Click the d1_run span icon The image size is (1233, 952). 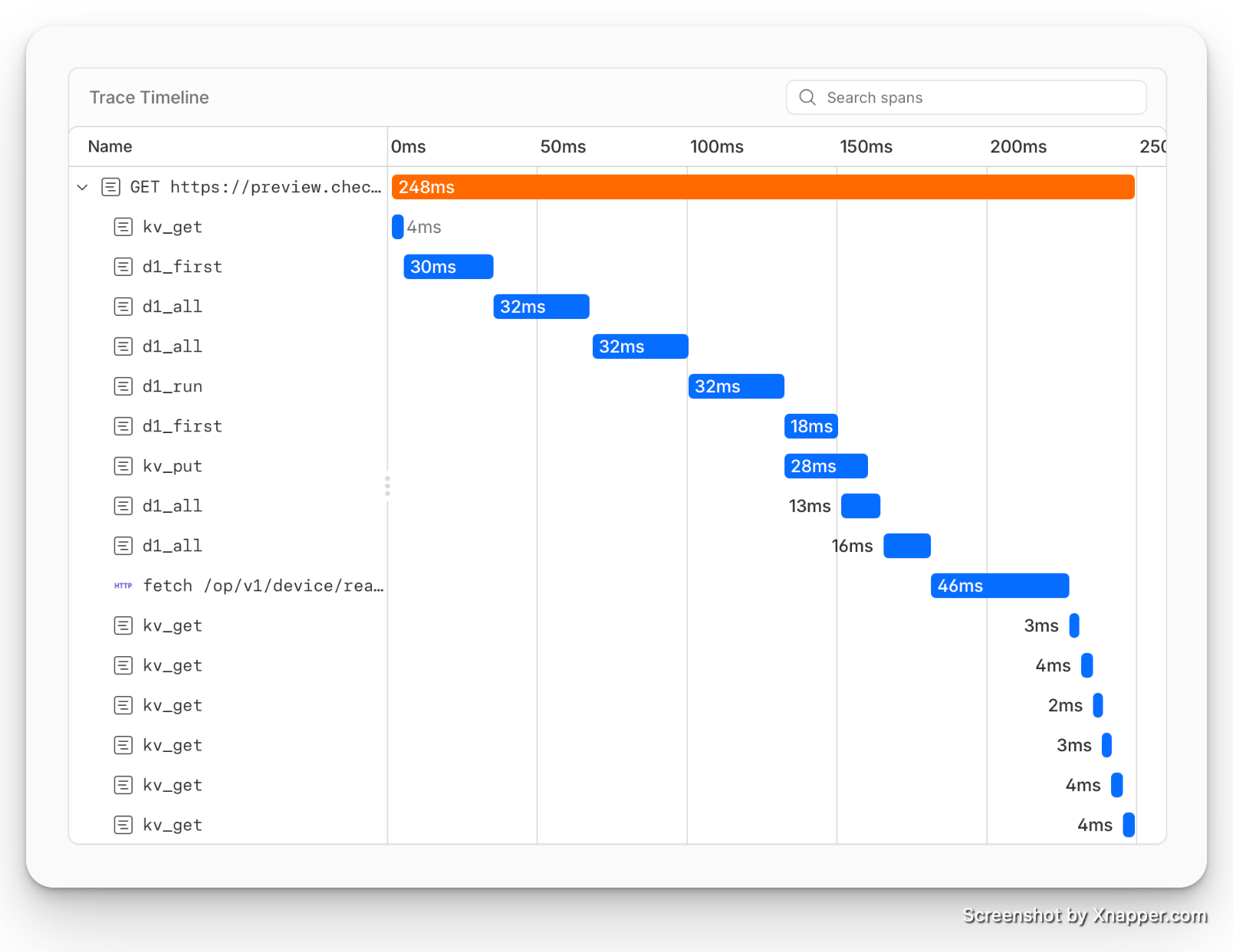pos(123,386)
